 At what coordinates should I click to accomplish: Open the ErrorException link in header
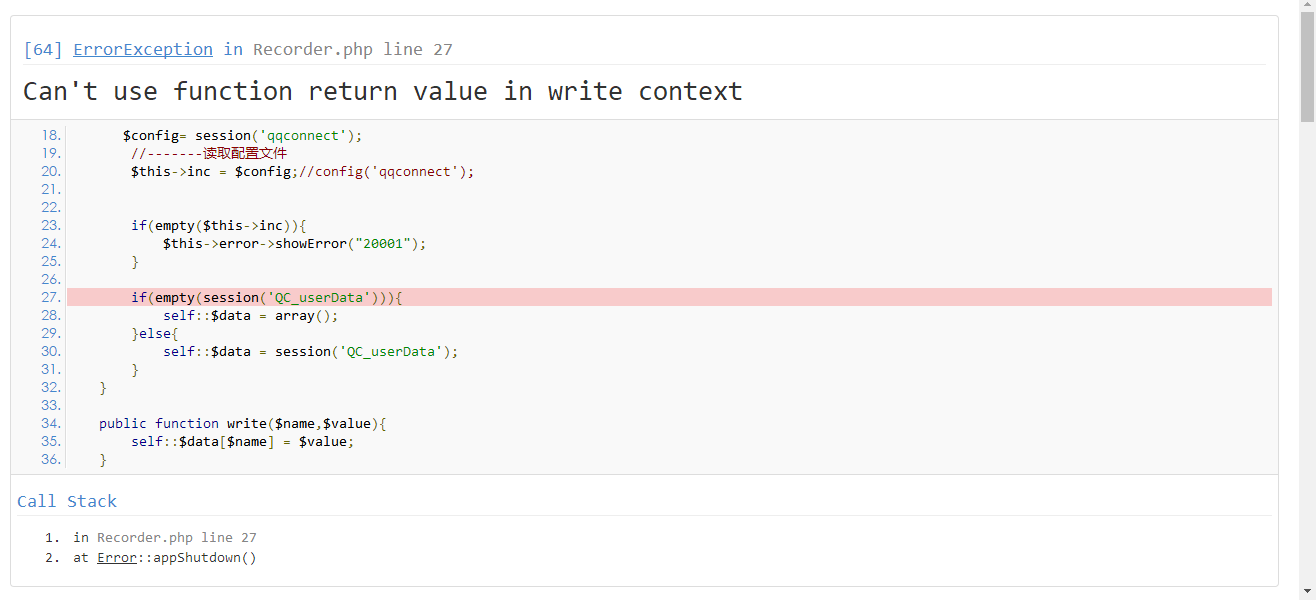click(142, 49)
